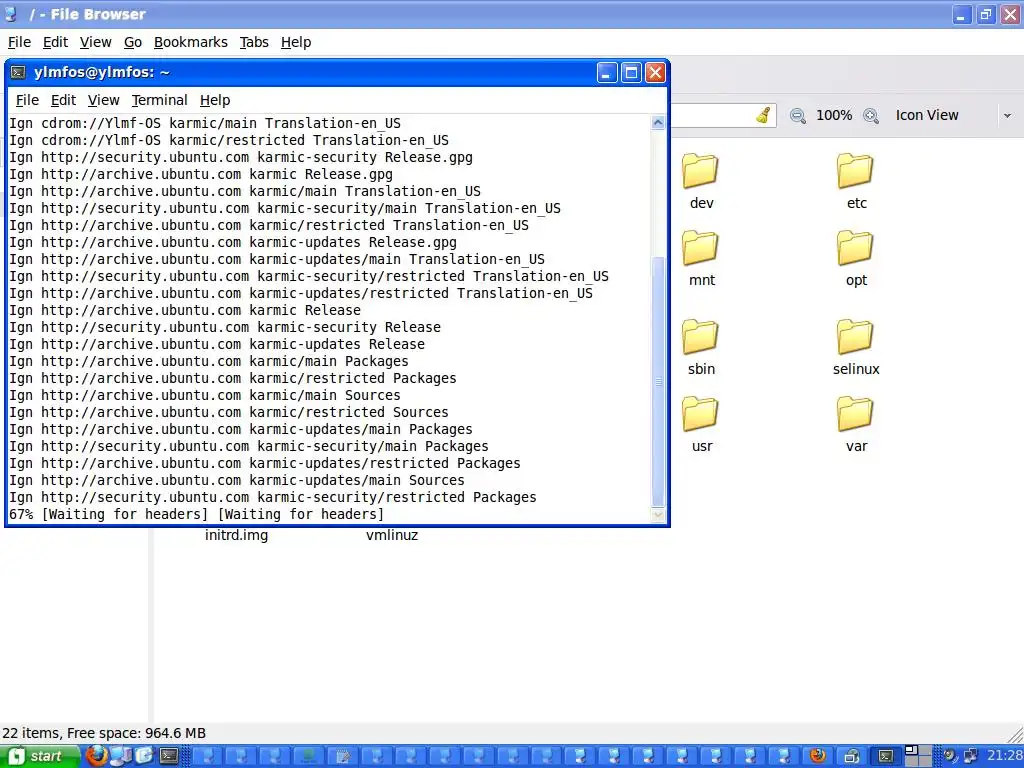Switch to the first workspace in the pager
This screenshot has width=1024, height=768.
(x=911, y=750)
